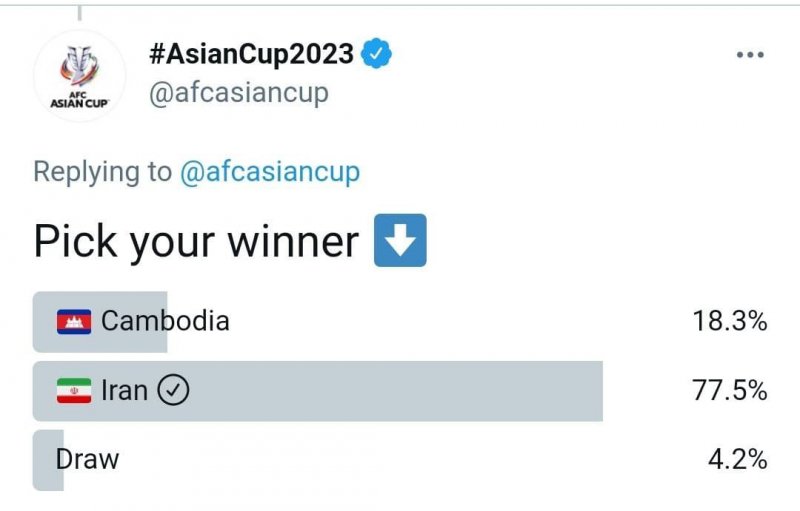Click the 77.5% Iran percentage
800x511 pixels.
click(x=730, y=391)
